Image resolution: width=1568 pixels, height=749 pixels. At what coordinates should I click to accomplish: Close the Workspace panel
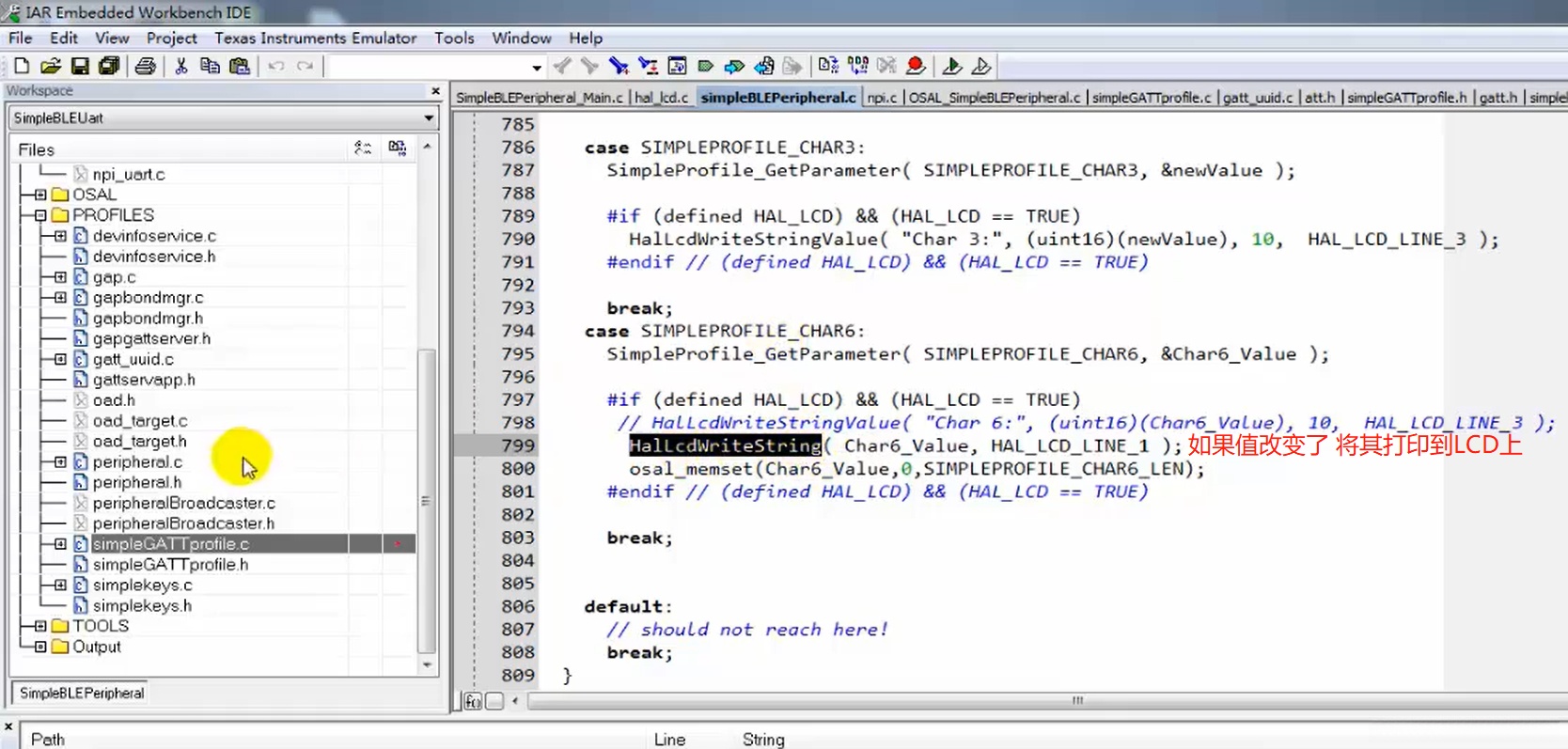tap(435, 91)
